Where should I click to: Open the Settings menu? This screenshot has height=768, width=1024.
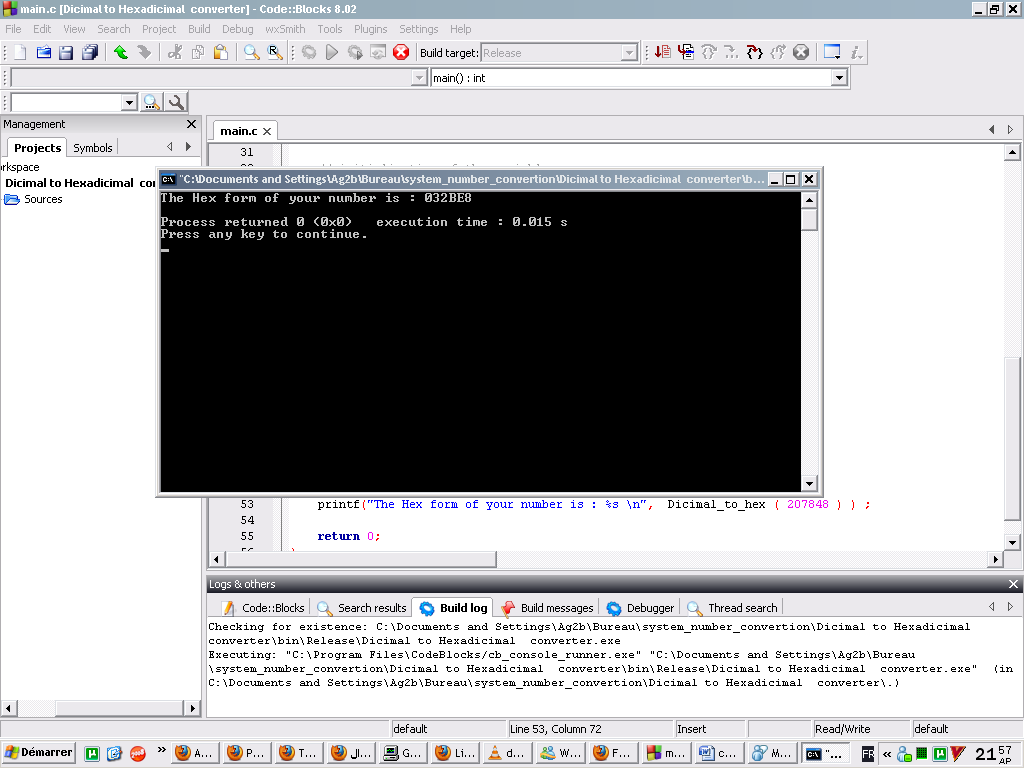tap(419, 29)
